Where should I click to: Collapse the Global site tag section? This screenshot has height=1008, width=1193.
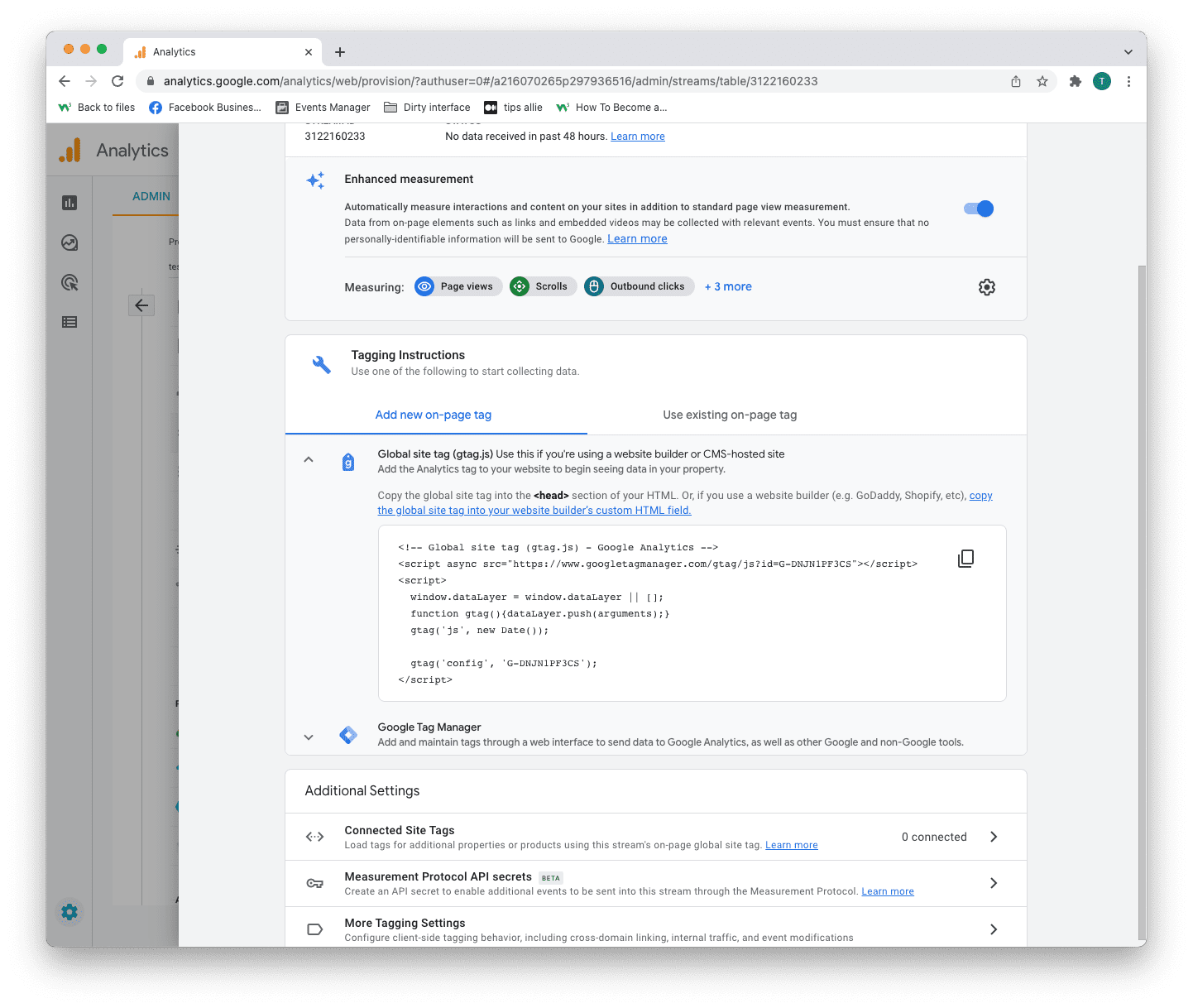pos(309,460)
